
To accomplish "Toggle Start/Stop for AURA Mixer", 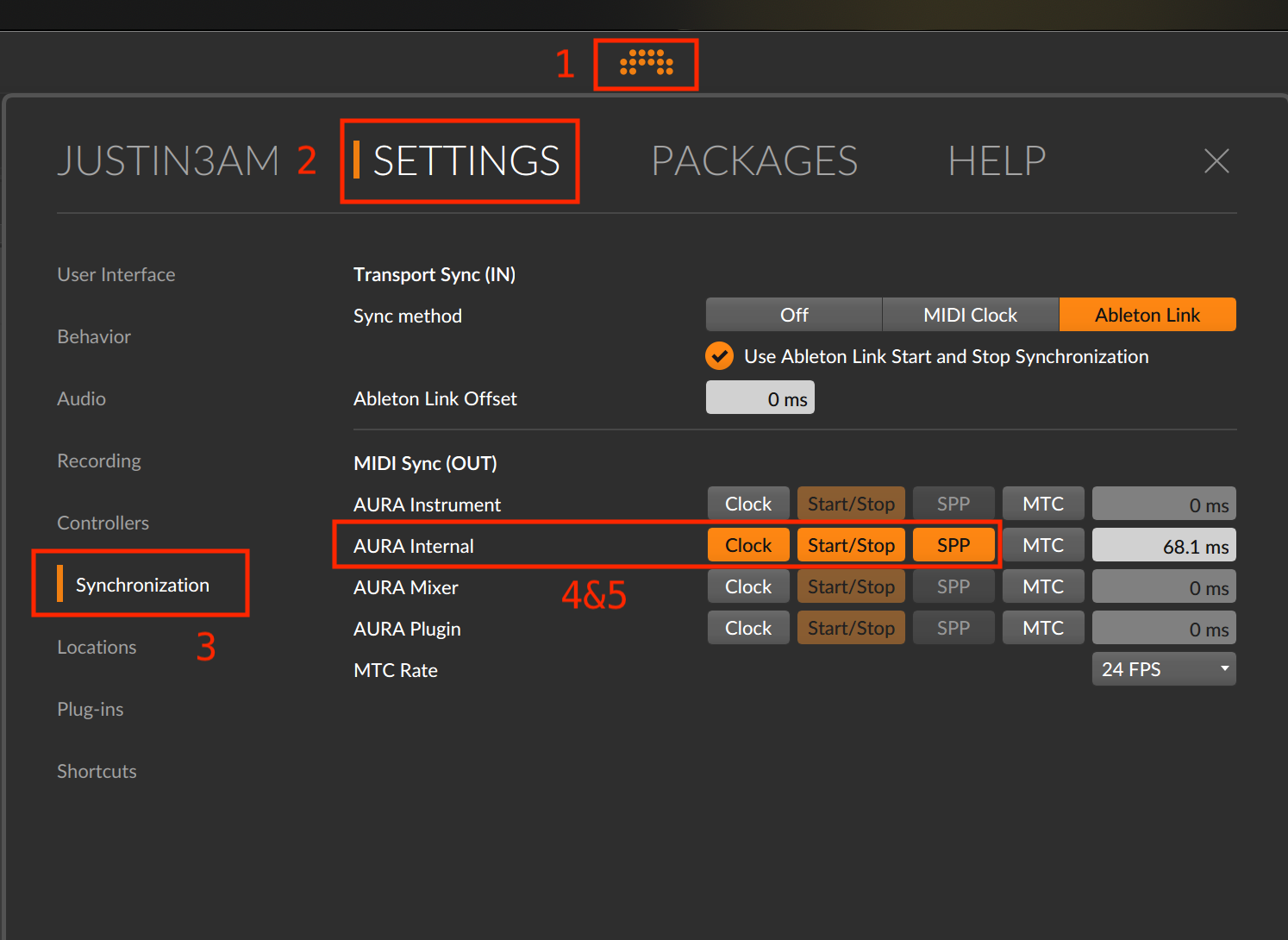I will click(x=851, y=586).
